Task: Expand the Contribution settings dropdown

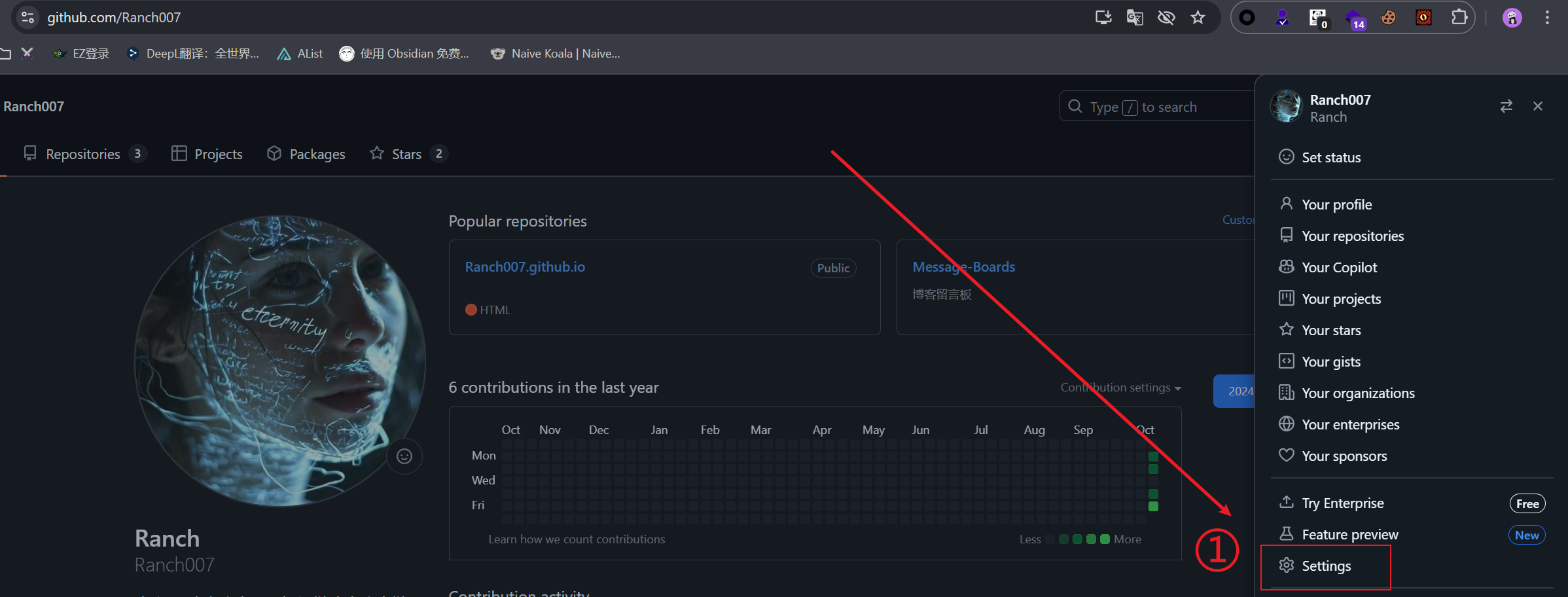Action: (x=1120, y=388)
